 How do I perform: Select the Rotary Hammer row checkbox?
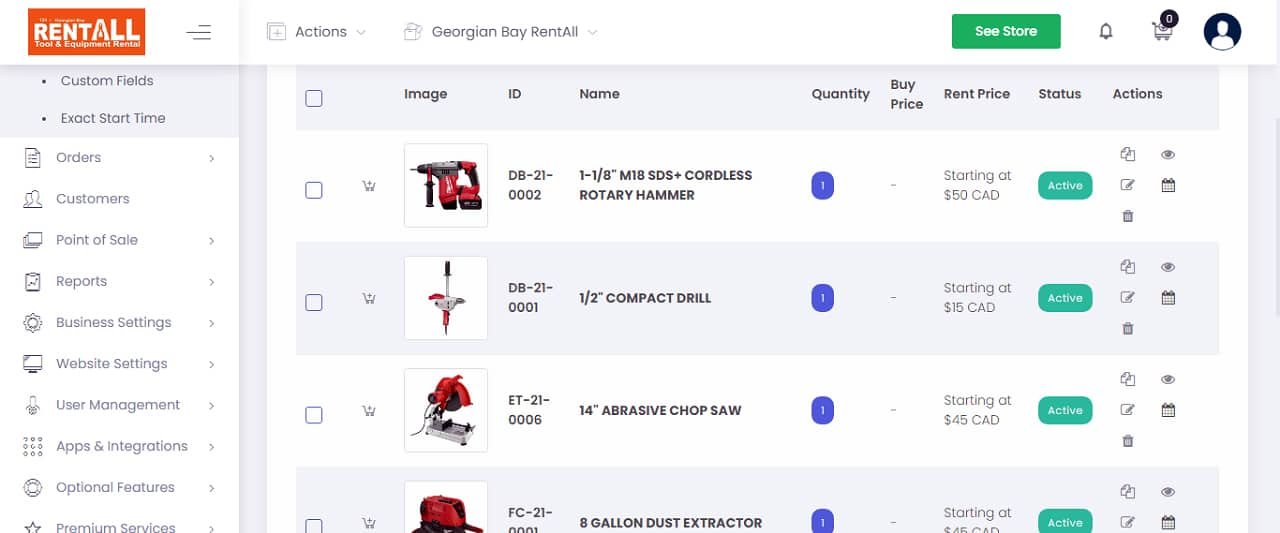[314, 190]
